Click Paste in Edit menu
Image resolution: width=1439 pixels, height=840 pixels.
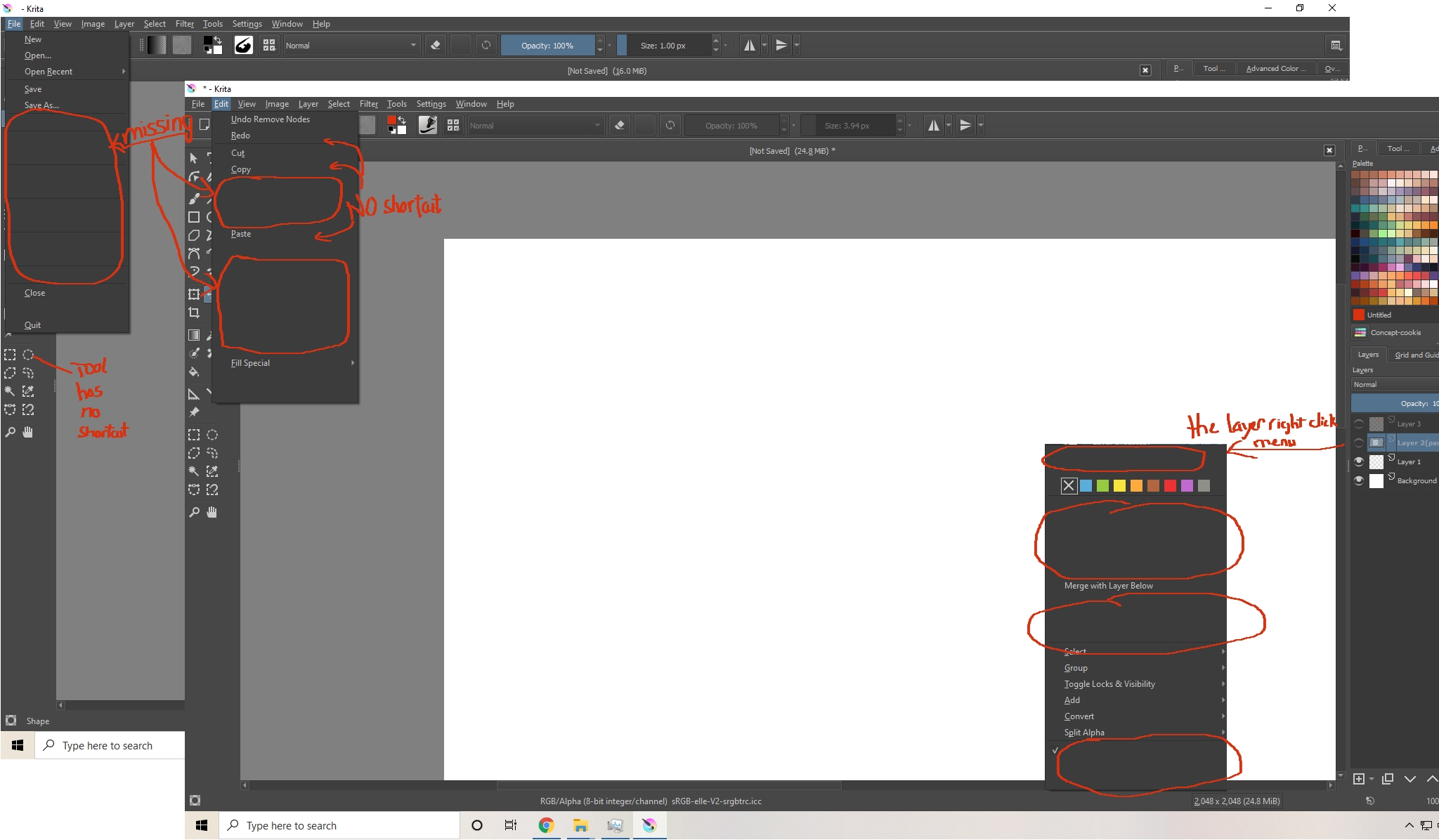(241, 234)
